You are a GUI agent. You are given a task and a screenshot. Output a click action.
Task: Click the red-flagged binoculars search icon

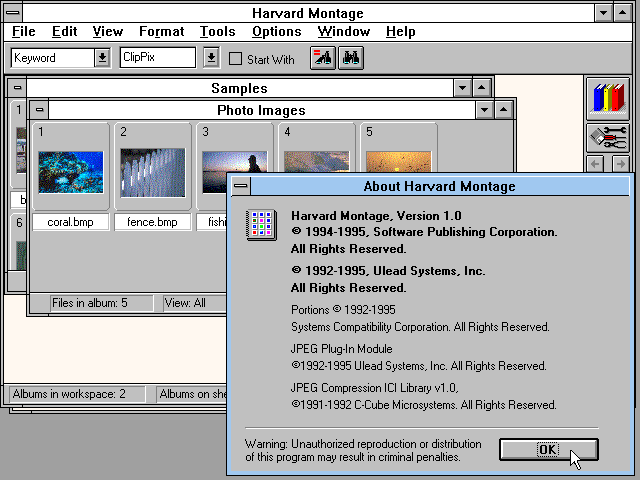coord(323,58)
